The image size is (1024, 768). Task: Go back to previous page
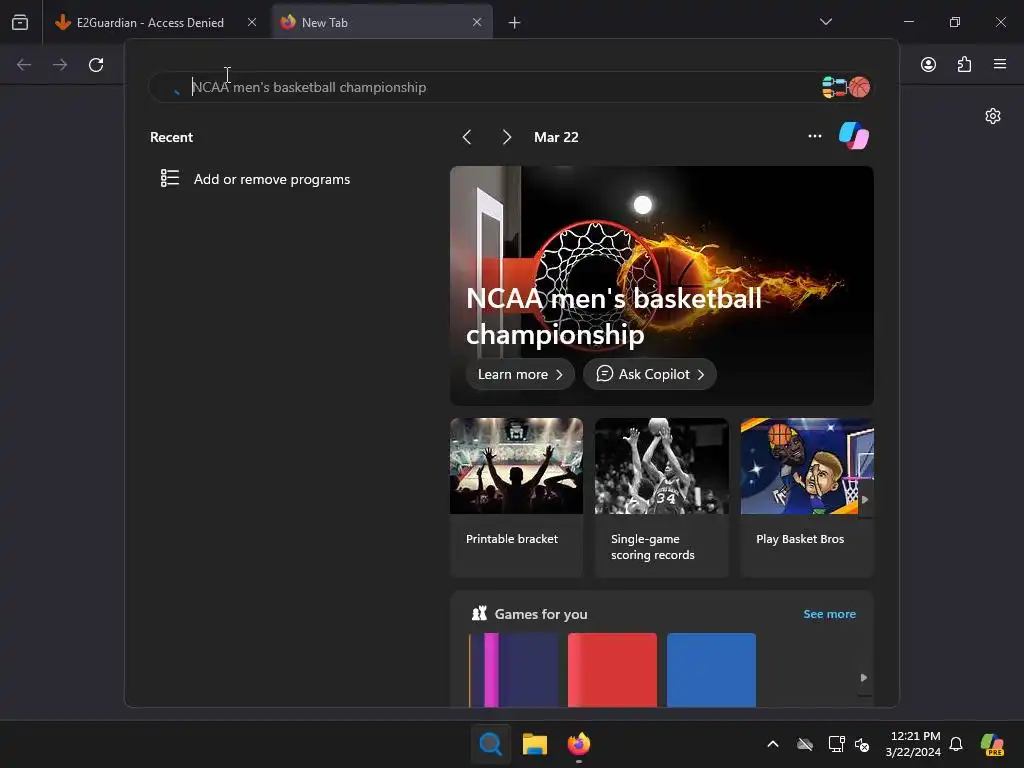click(24, 65)
